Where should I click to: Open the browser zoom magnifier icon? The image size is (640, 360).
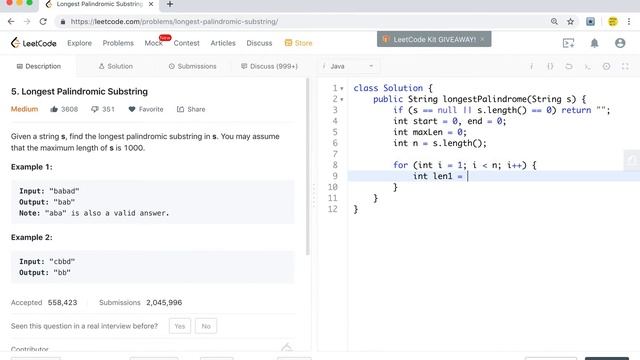554,22
